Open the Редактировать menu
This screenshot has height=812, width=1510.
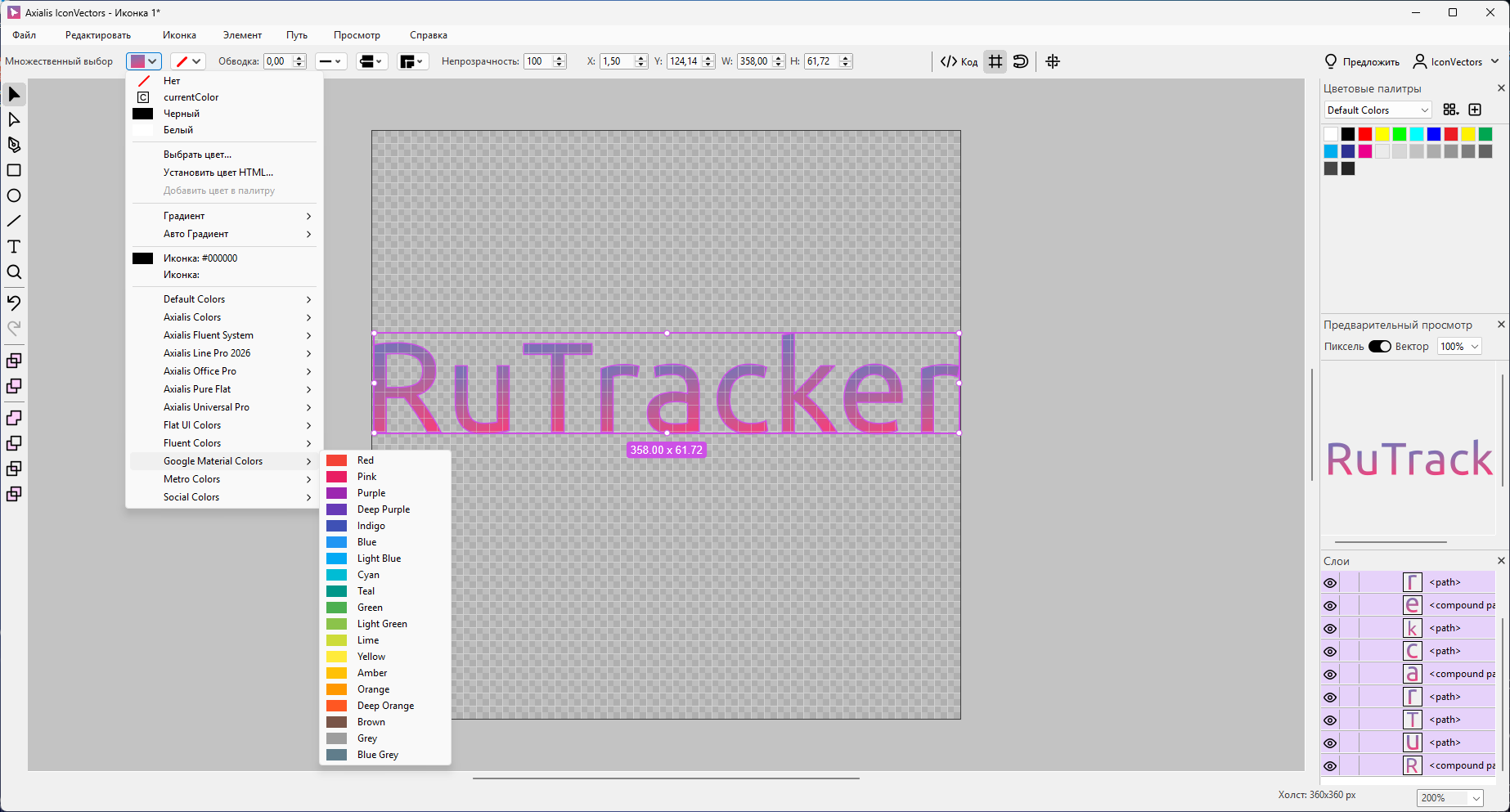point(98,35)
